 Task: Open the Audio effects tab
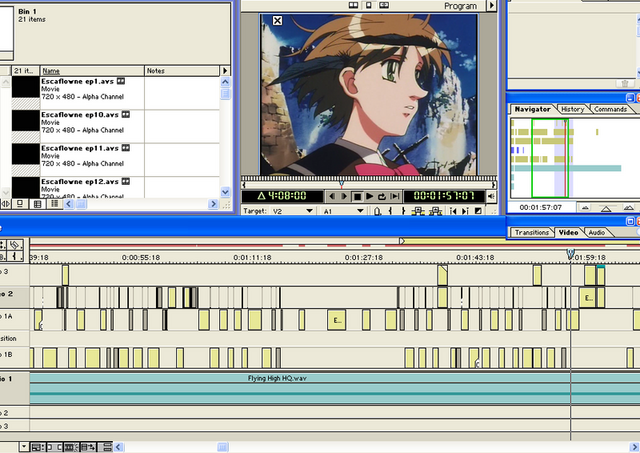(x=596, y=232)
